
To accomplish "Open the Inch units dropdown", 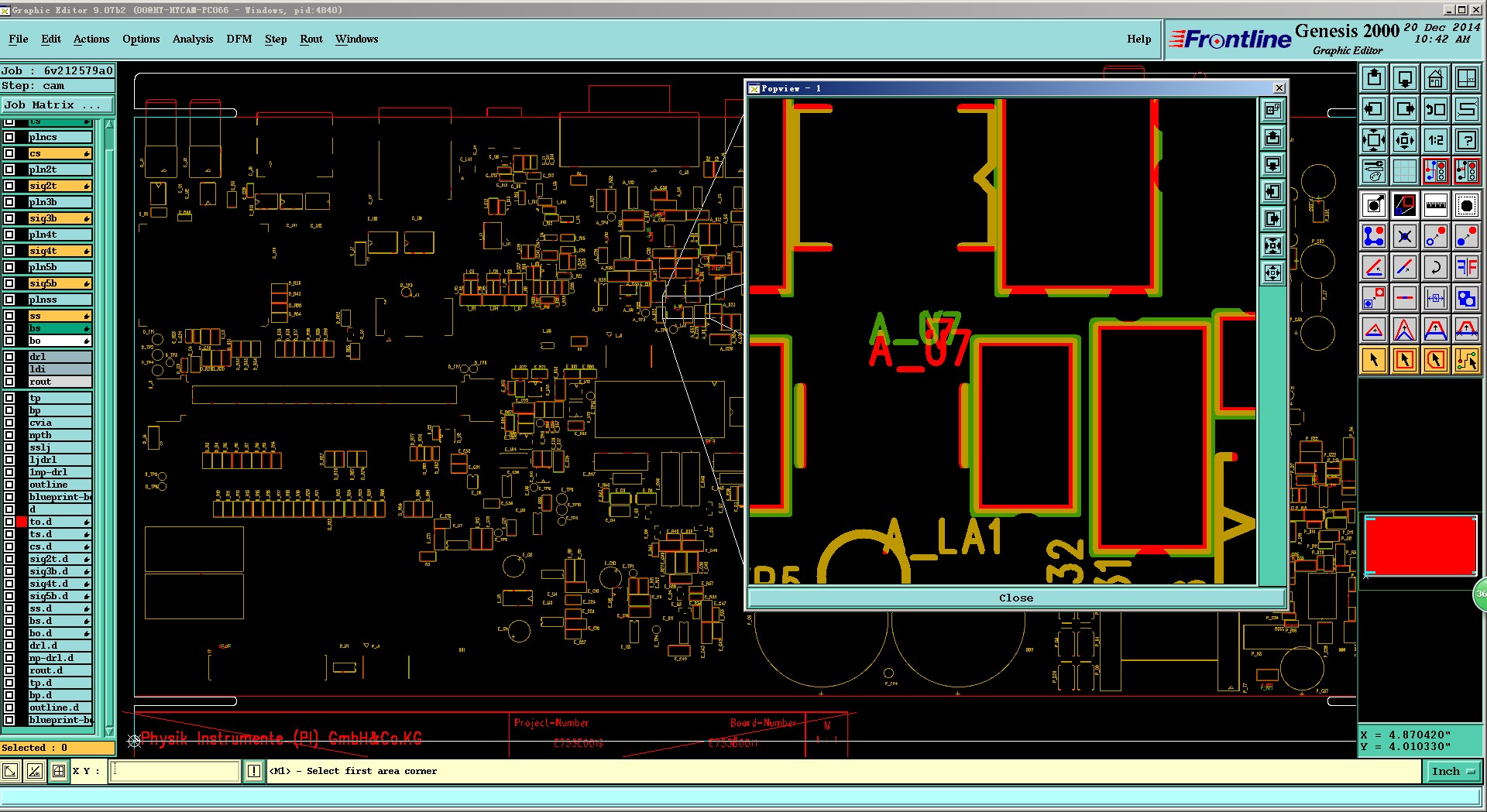I will 1453,771.
